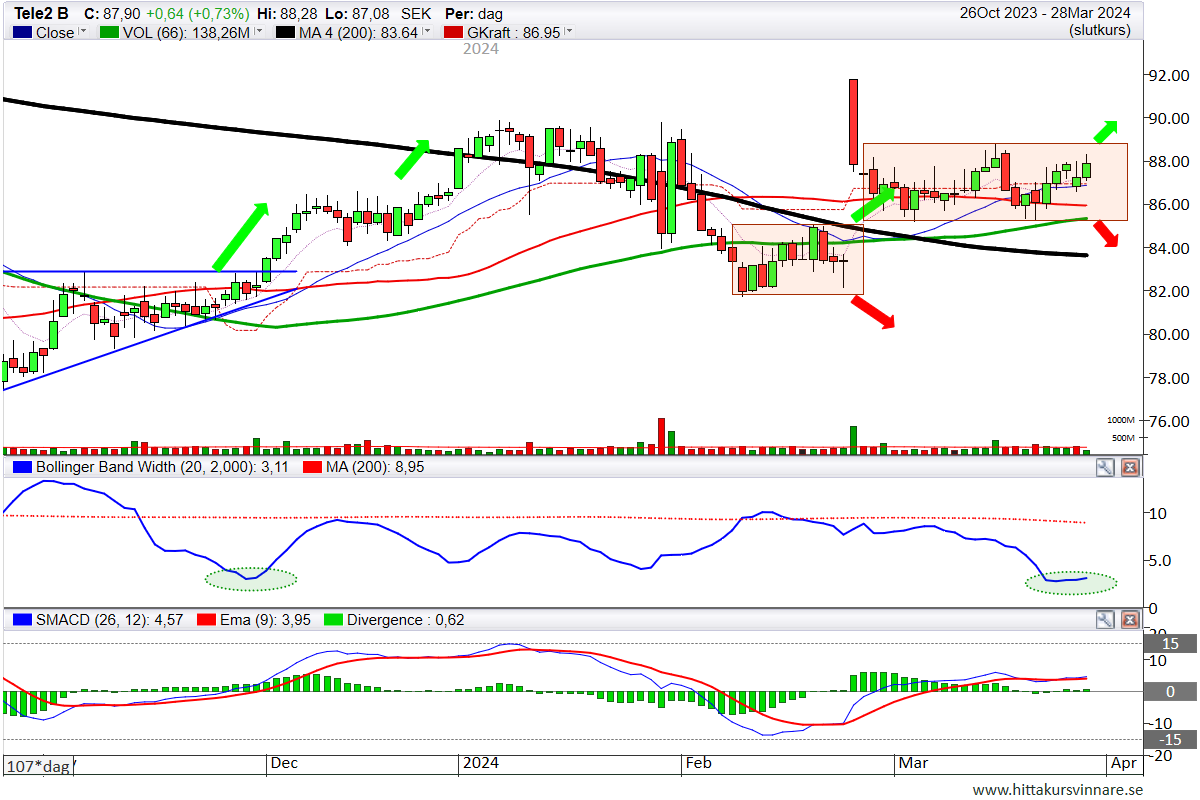
Task: Click the 'VOL (66): 138,26M' label
Action: point(186,32)
